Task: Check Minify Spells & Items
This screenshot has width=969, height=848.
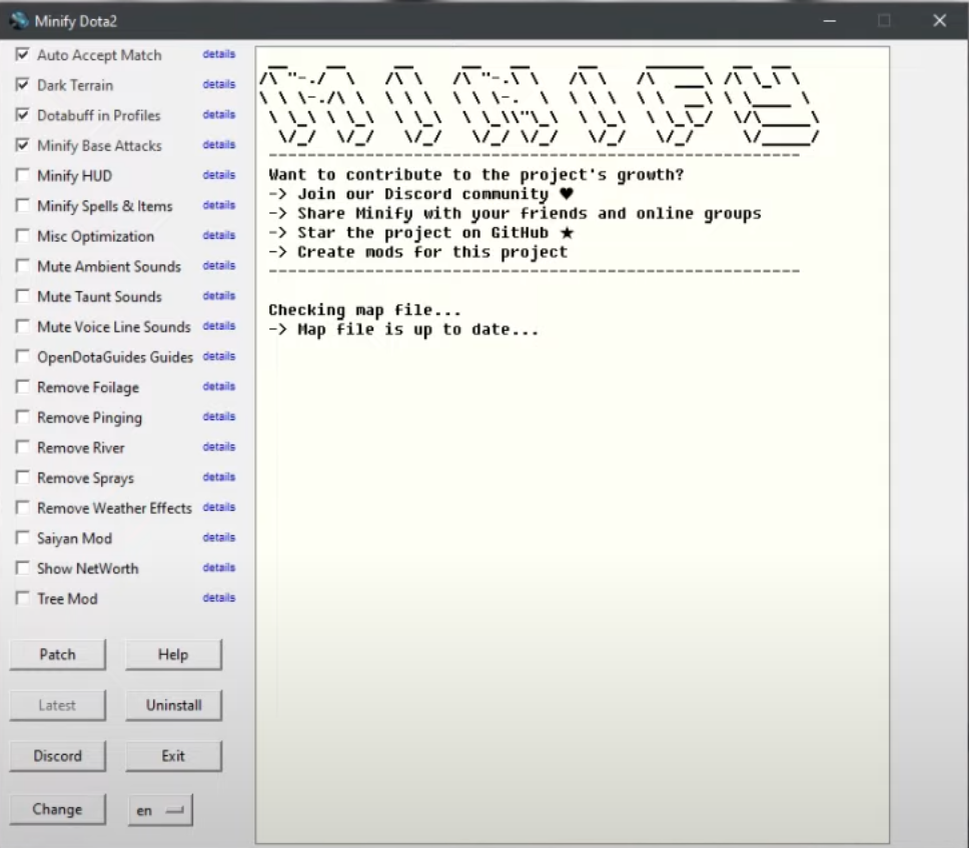Action: pos(22,206)
